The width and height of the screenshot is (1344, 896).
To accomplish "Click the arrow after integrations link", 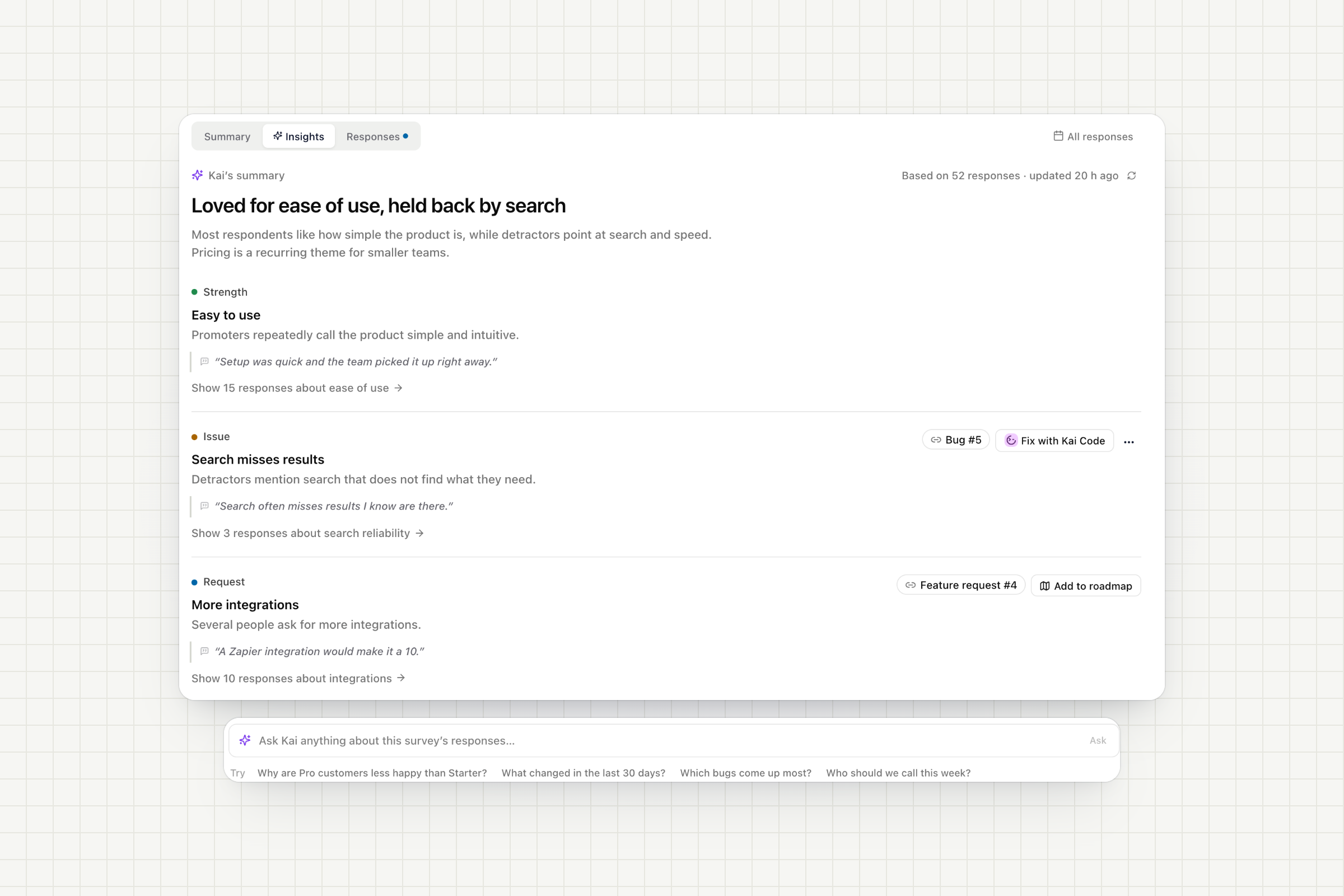I will [x=401, y=678].
